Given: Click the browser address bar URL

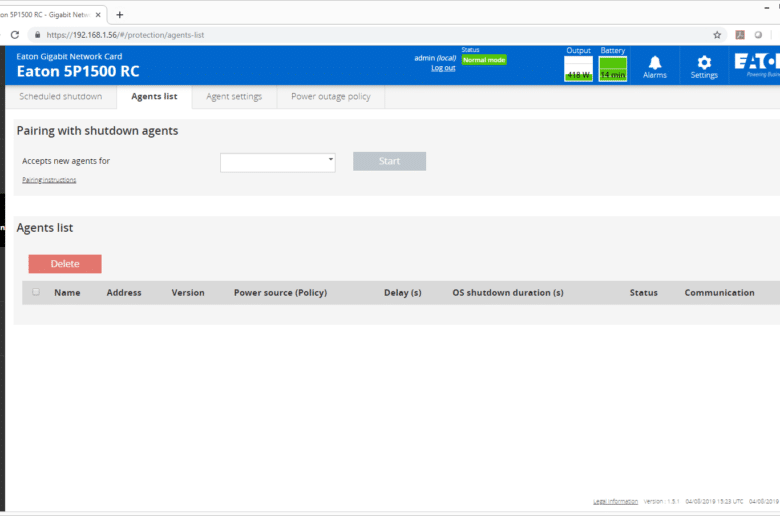Looking at the screenshot, I should pos(125,35).
